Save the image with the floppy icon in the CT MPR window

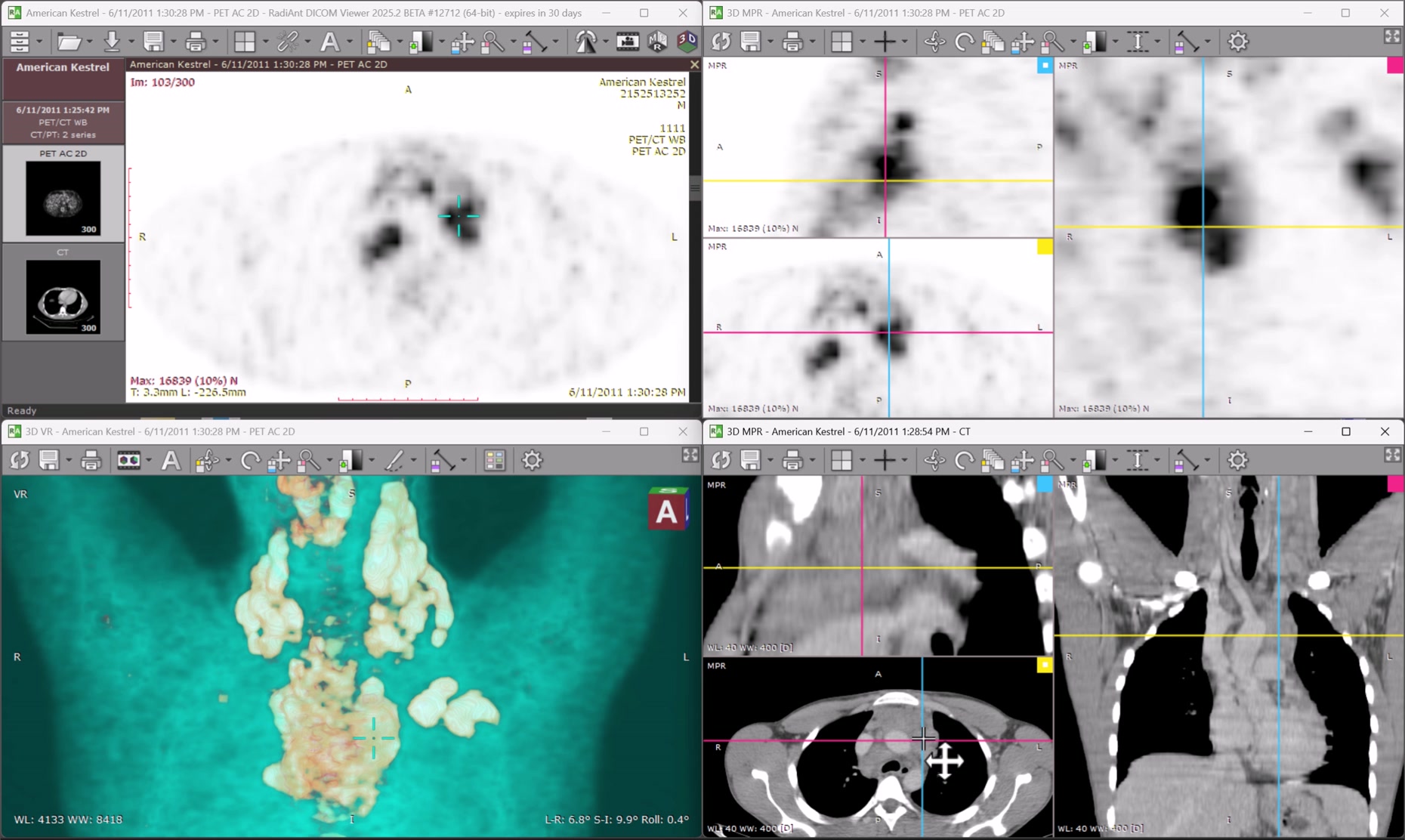(x=751, y=460)
